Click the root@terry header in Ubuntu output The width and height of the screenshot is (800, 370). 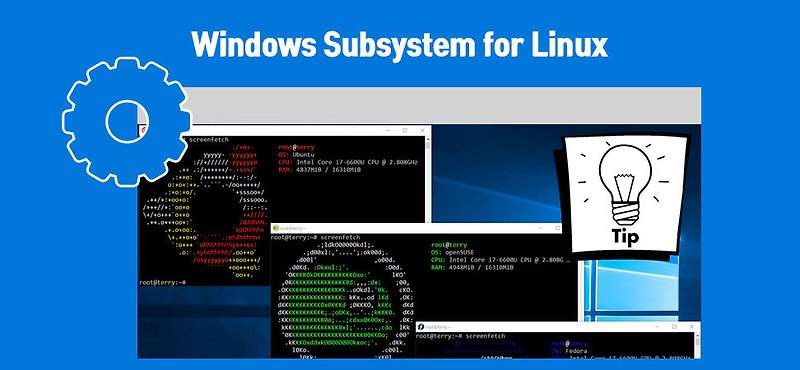click(x=296, y=147)
